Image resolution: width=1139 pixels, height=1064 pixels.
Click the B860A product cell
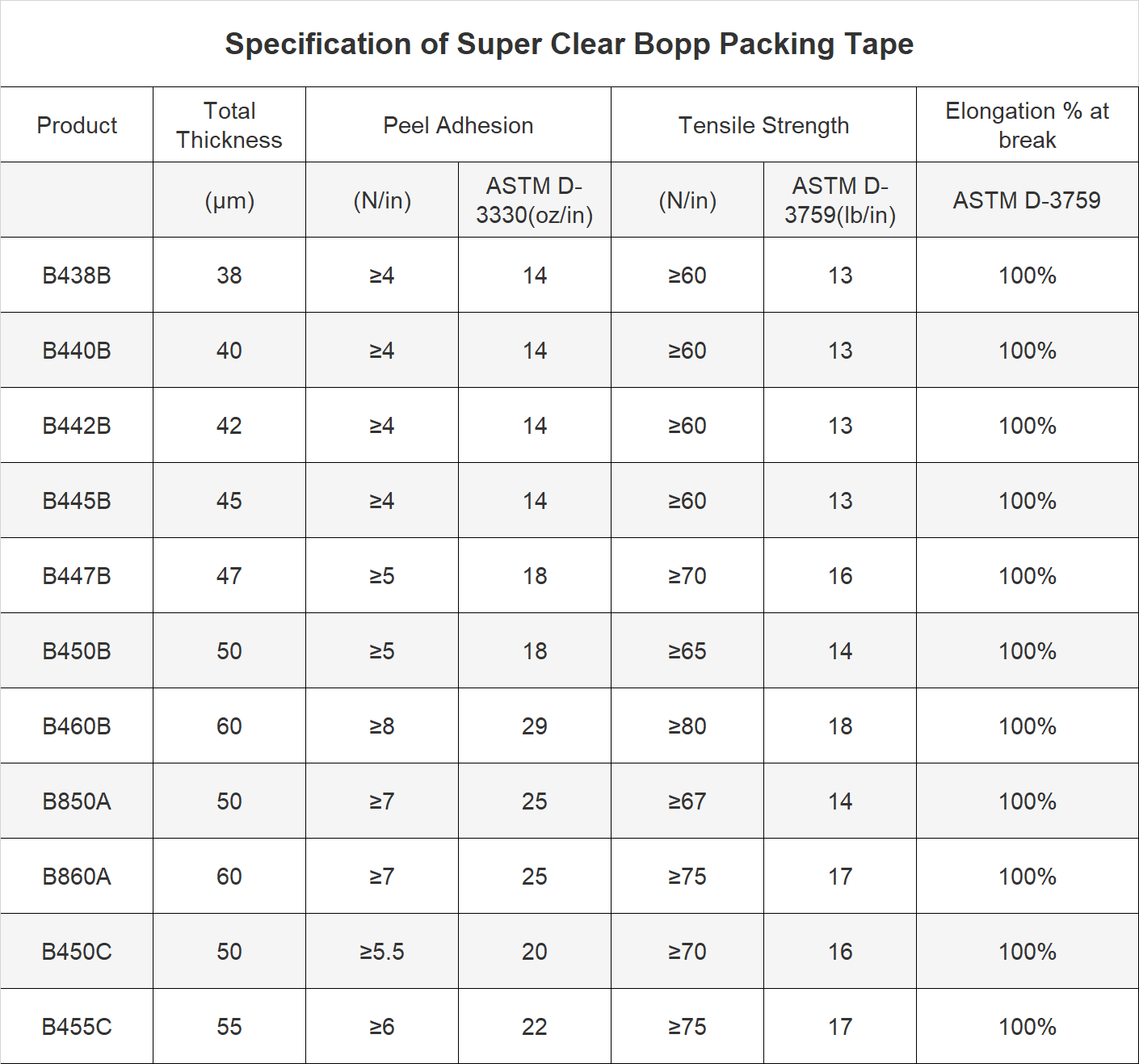coord(77,877)
